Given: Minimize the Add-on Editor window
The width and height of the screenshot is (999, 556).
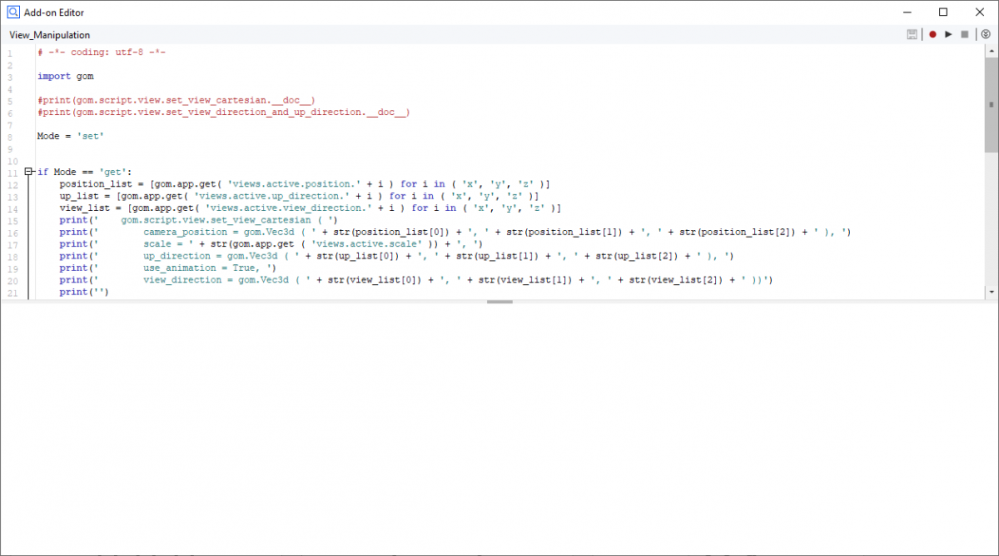Looking at the screenshot, I should point(907,12).
